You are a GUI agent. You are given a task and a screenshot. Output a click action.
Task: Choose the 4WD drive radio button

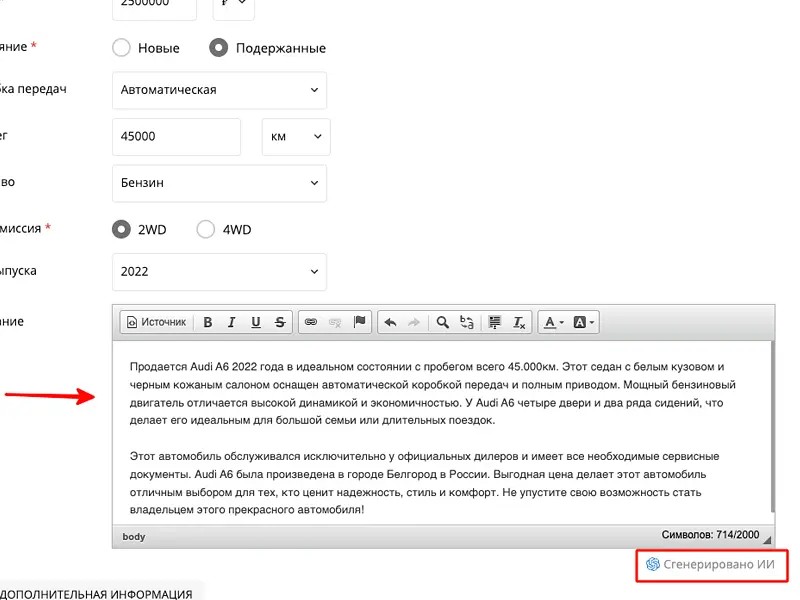coord(206,229)
